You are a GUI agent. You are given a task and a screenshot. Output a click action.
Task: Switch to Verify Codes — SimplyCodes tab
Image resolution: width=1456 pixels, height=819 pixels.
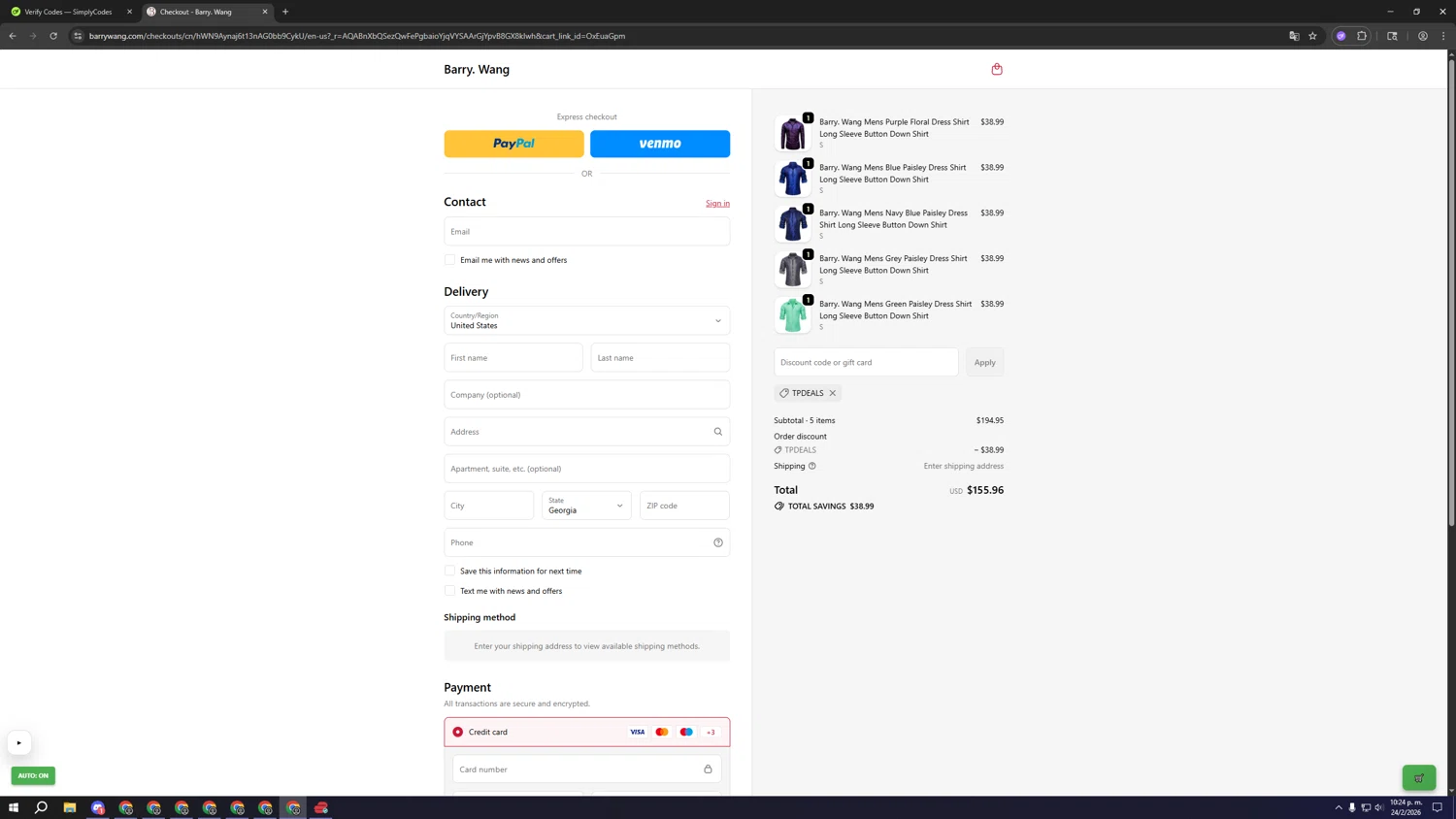[68, 12]
